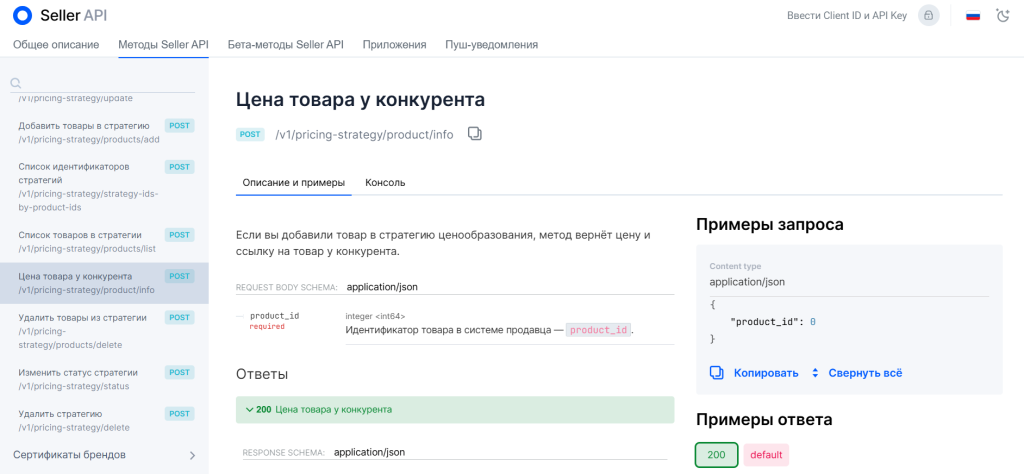
Task: Click collapse arrows icon beside Свернуть всё
Action: pos(815,373)
